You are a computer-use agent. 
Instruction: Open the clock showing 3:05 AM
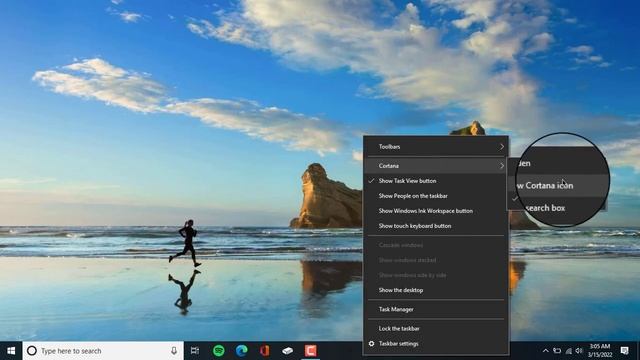600,351
